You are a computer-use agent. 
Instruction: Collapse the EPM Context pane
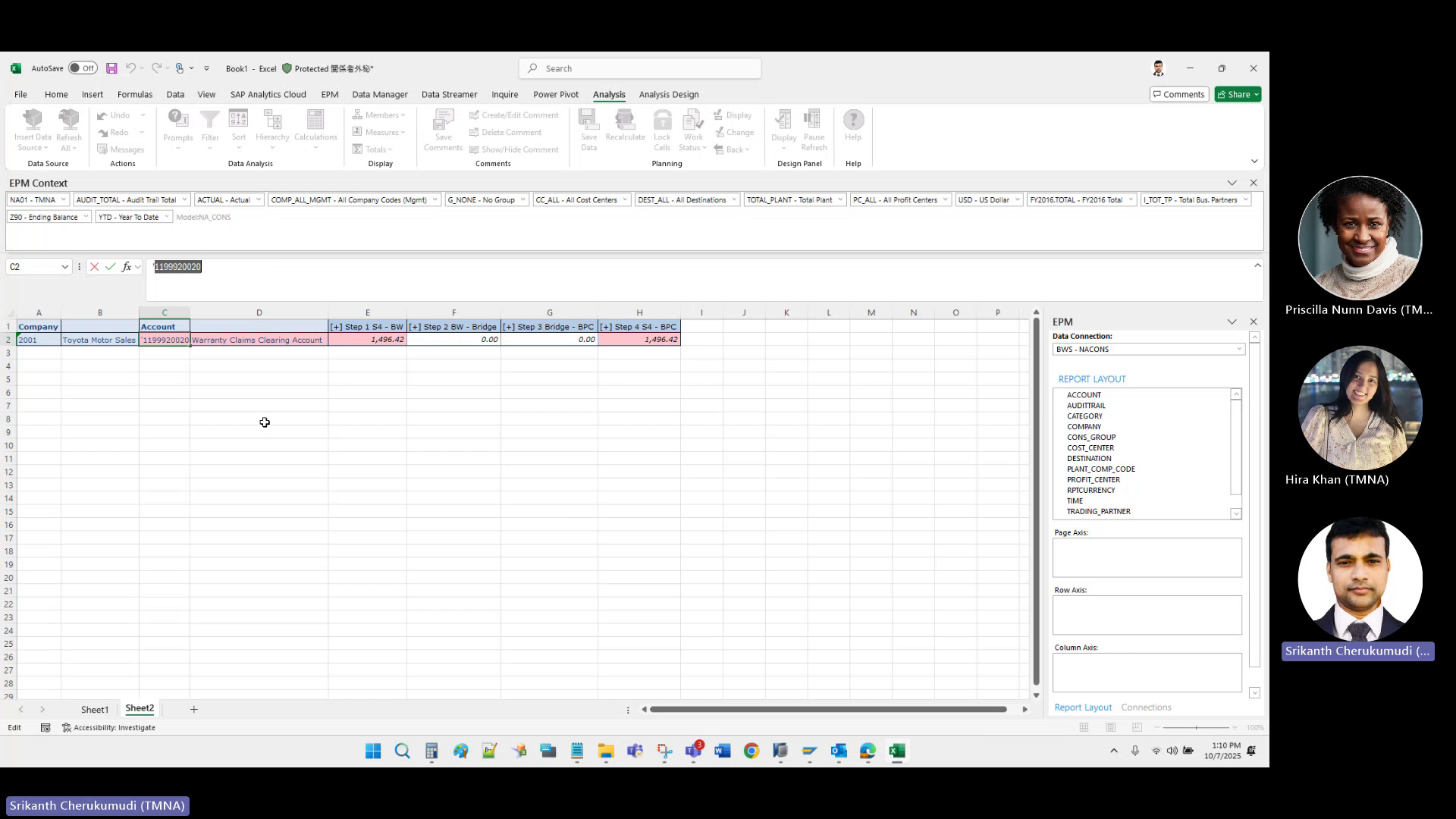click(1231, 183)
